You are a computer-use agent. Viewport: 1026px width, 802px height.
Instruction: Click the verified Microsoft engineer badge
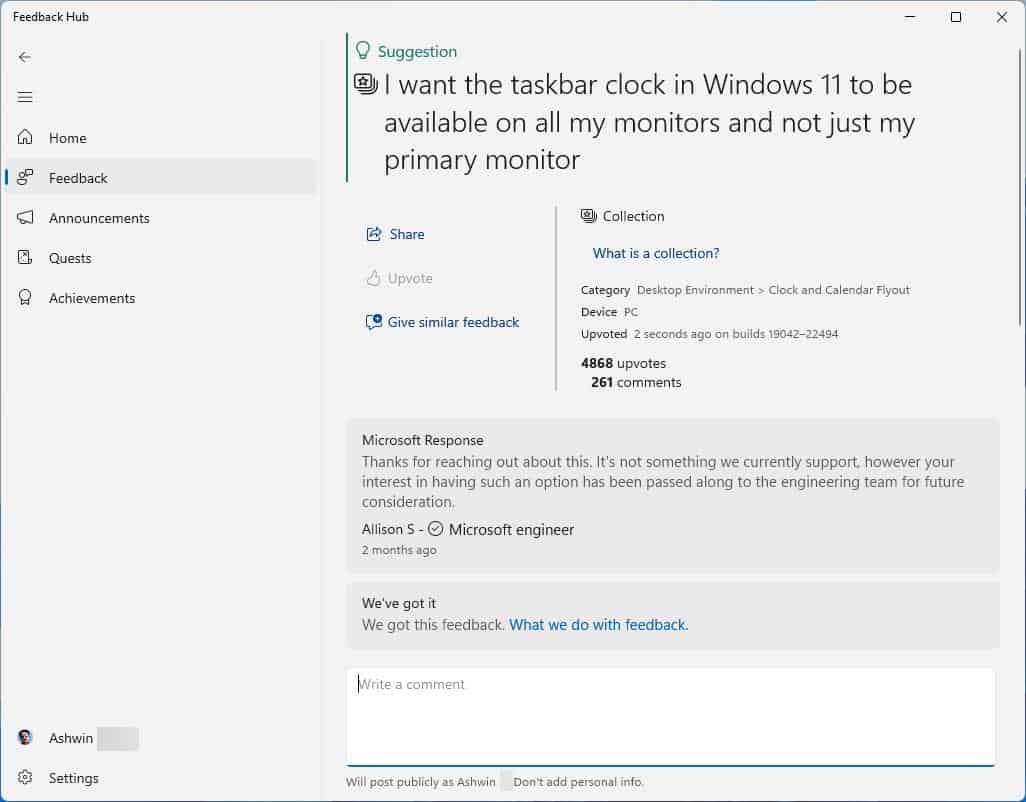coord(437,530)
